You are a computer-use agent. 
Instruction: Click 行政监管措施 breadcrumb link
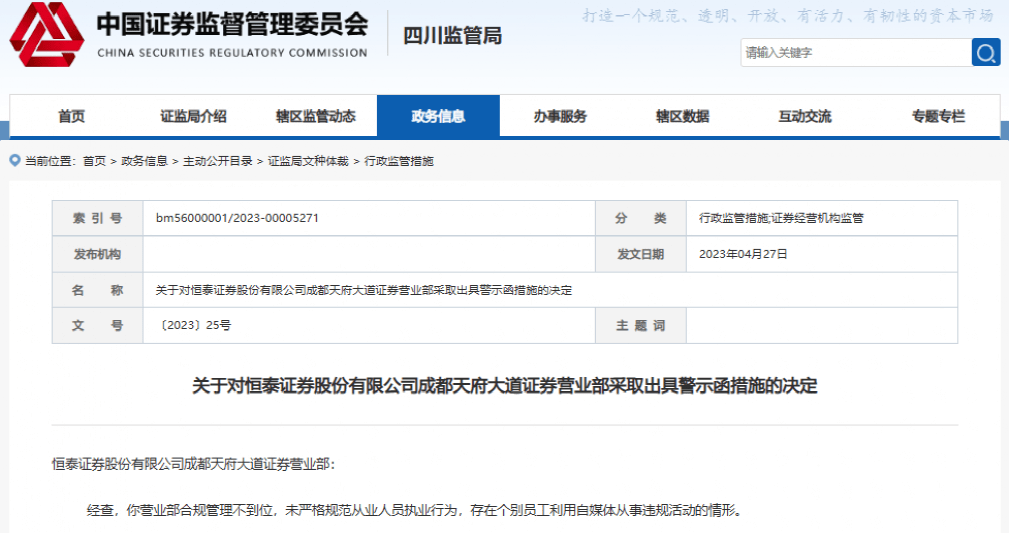[x=399, y=161]
